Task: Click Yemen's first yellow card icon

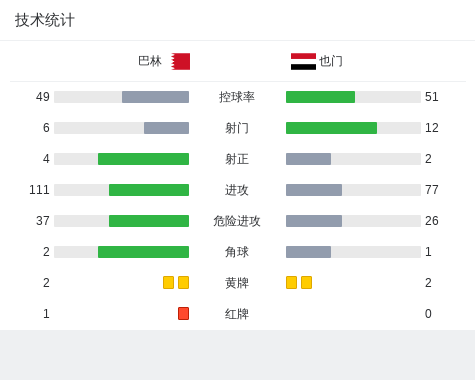Action: [x=291, y=282]
